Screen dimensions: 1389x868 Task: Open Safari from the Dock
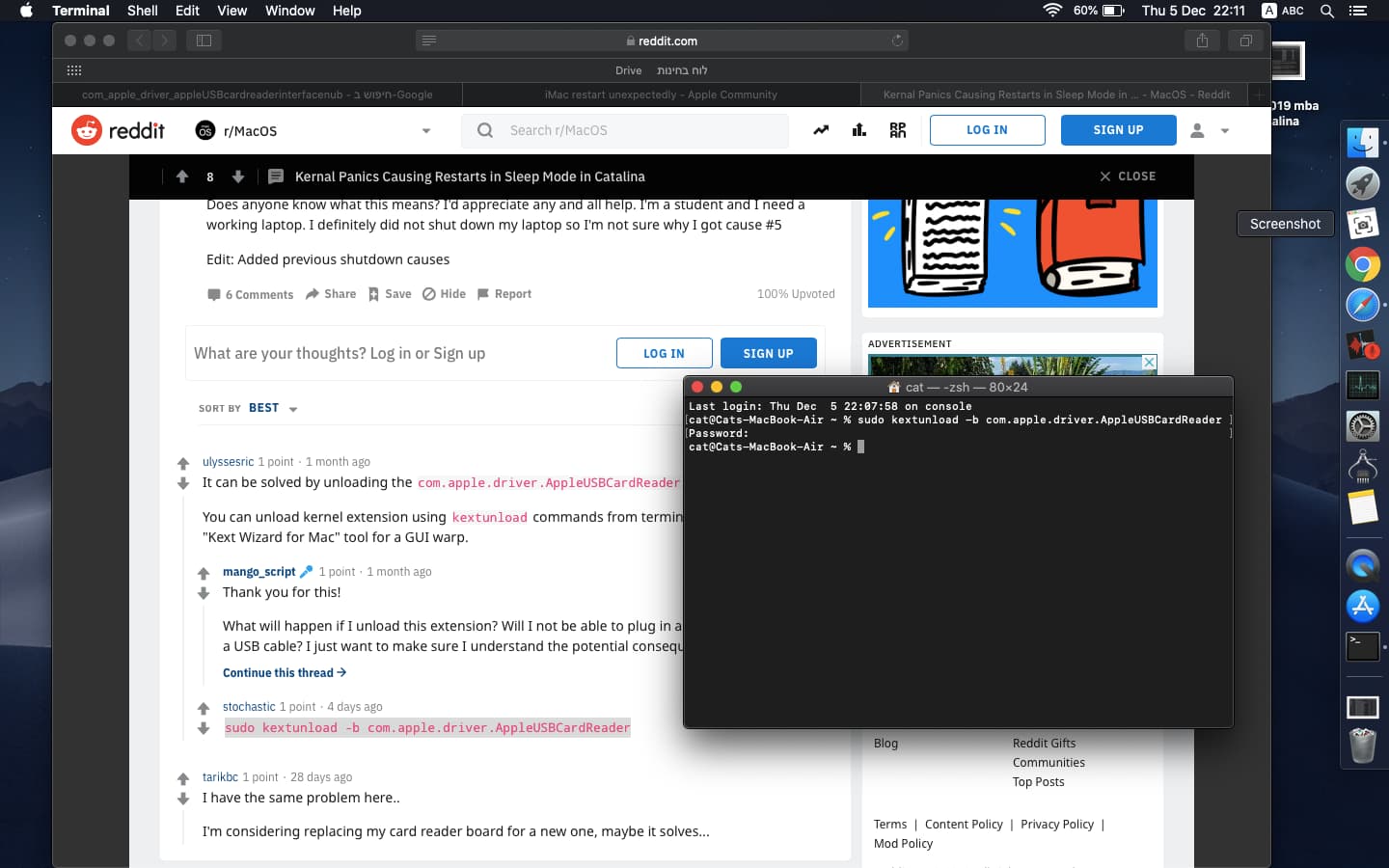point(1363,305)
